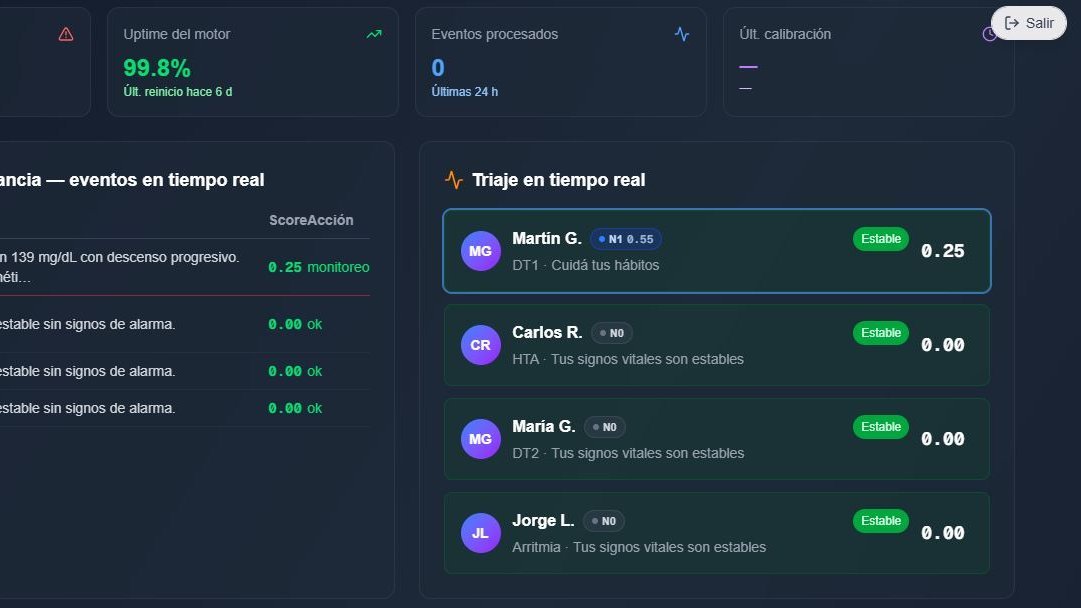Click the N0 badge next to Carlos R.
The image size is (1081, 608).
coord(612,333)
